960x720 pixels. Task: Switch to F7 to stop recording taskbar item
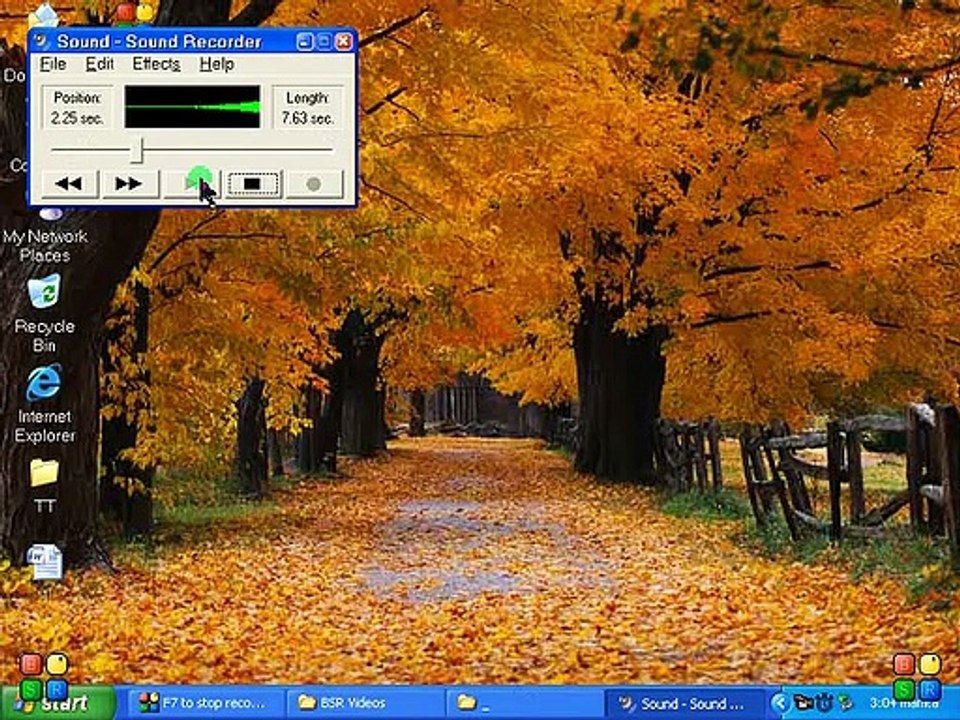[x=204, y=703]
